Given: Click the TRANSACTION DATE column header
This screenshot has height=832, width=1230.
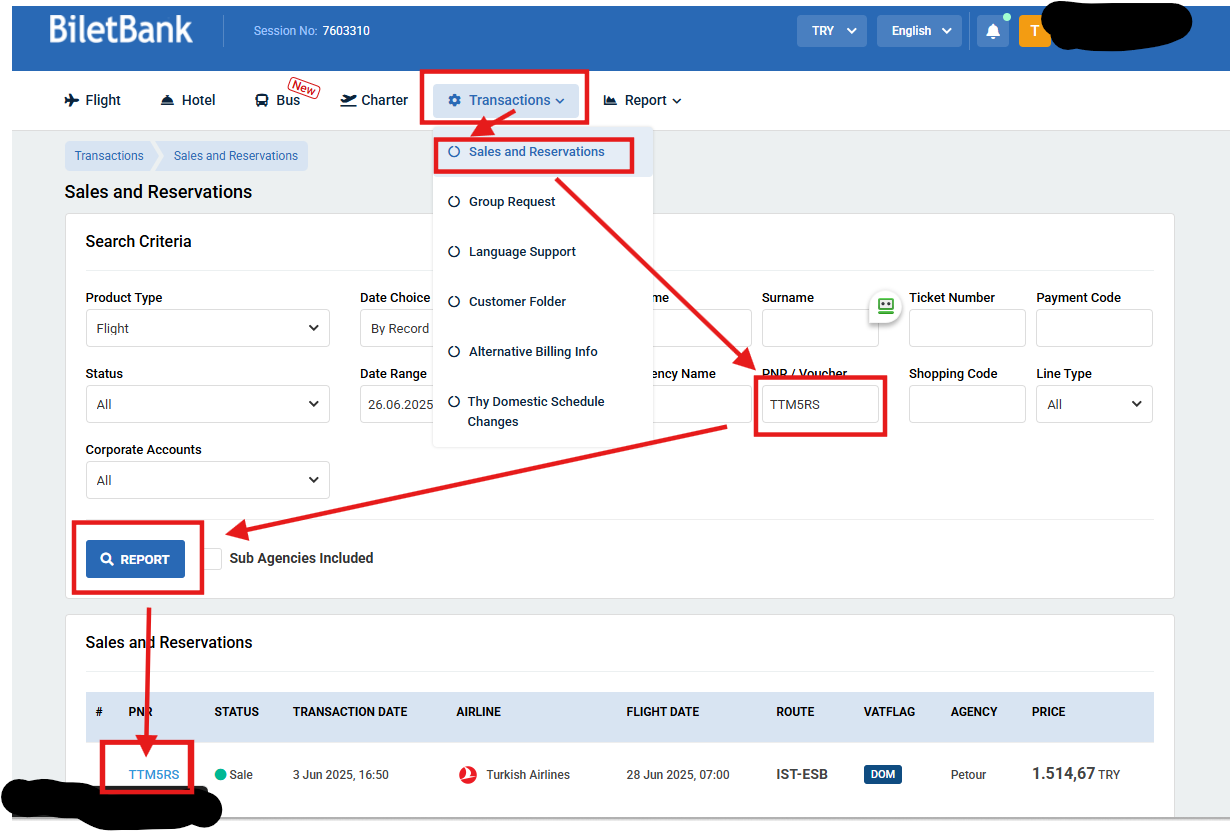Looking at the screenshot, I should [x=350, y=712].
